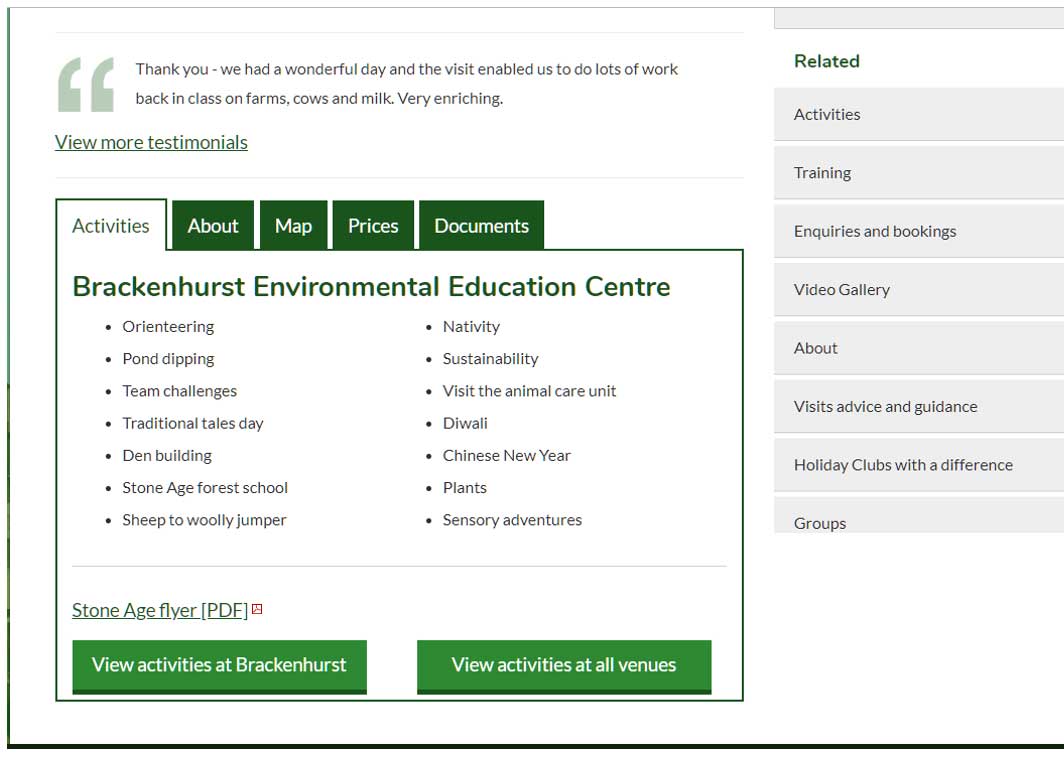Click the PDF icon beside Stone Age flyer
The image size is (1064, 761).
257,610
